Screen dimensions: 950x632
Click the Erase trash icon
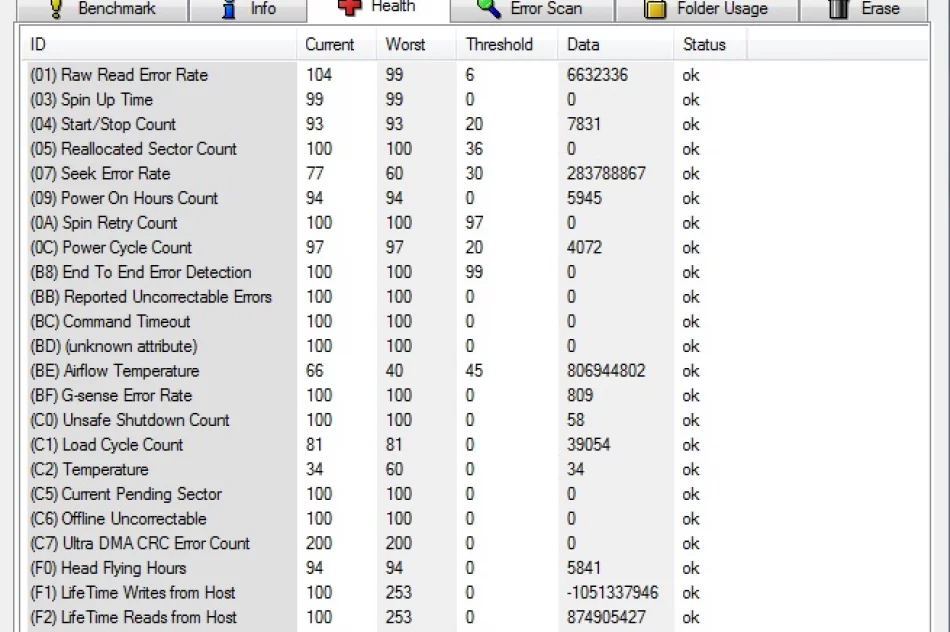coord(836,8)
